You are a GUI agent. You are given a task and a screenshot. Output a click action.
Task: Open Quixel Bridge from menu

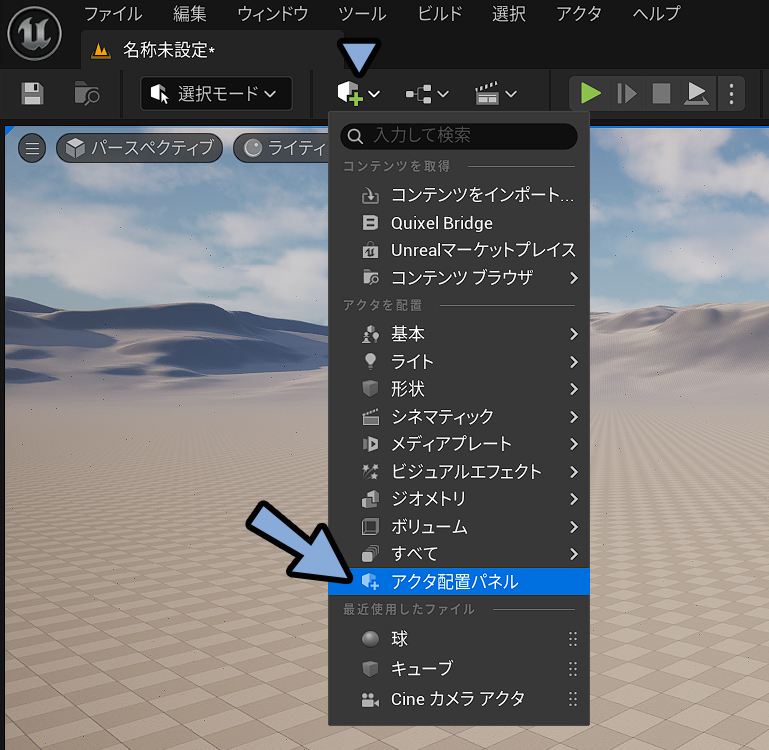[459, 223]
